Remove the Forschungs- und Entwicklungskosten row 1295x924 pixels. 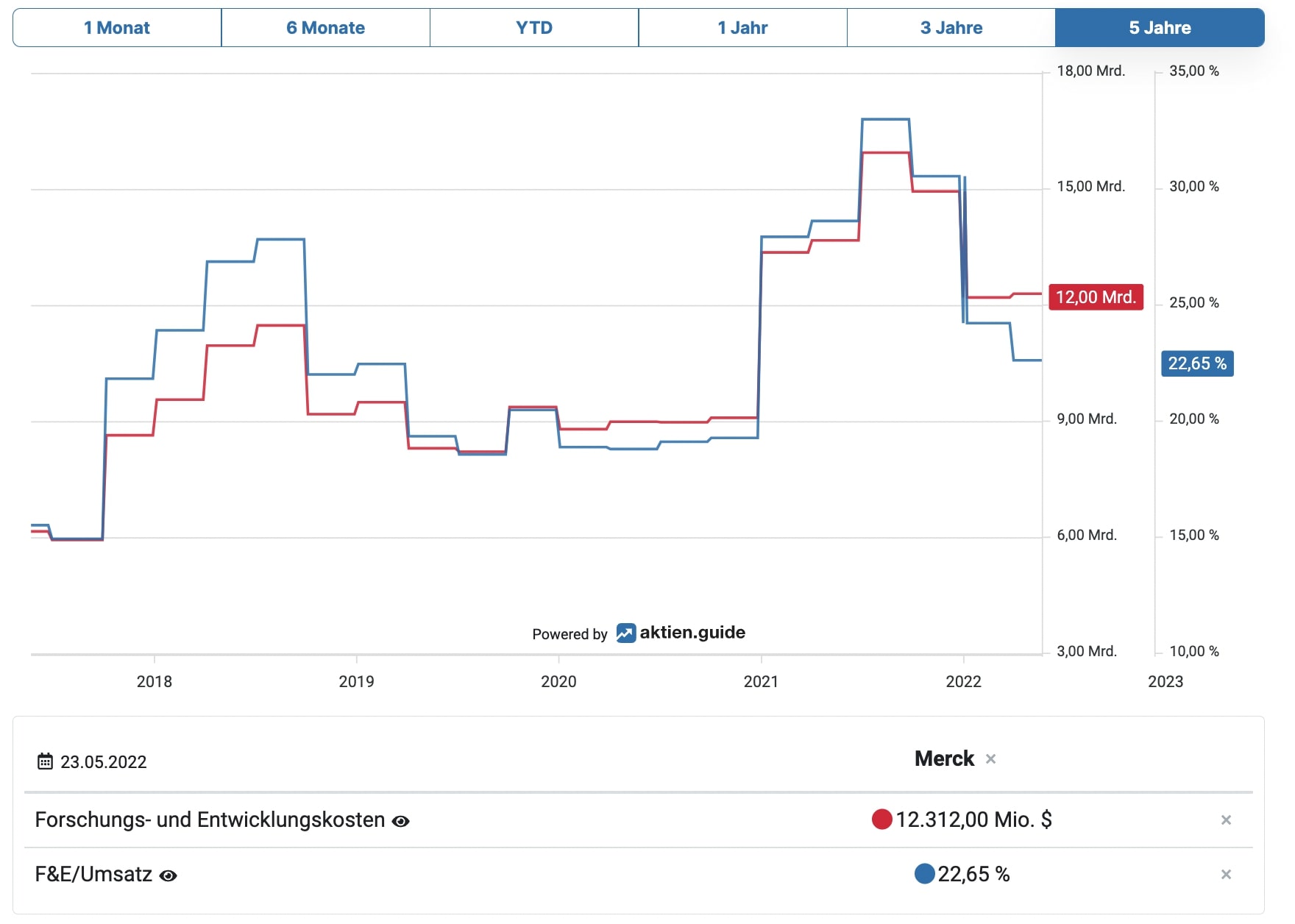pyautogui.click(x=1226, y=820)
